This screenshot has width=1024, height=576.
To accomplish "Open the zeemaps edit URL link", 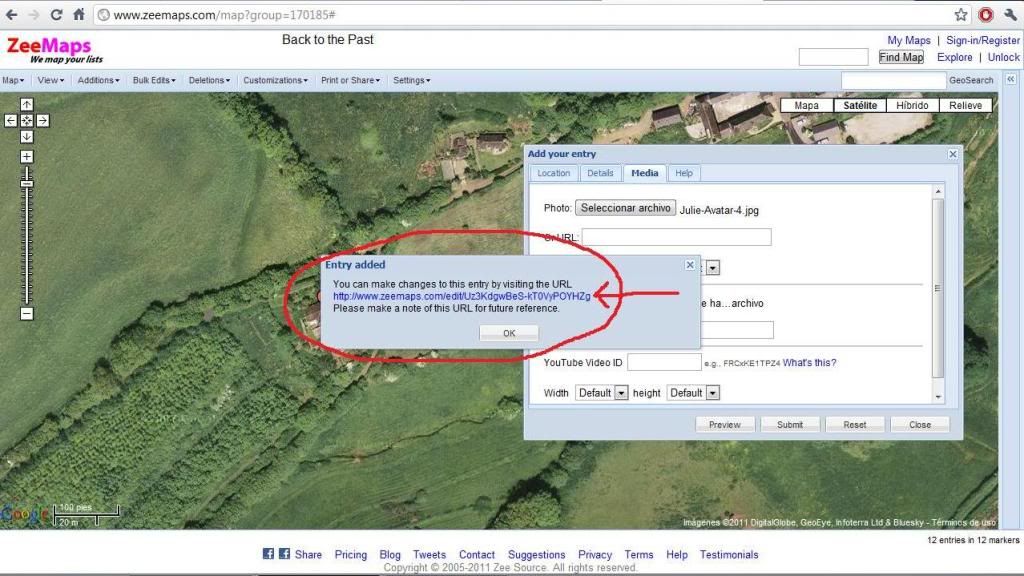I will 461,296.
